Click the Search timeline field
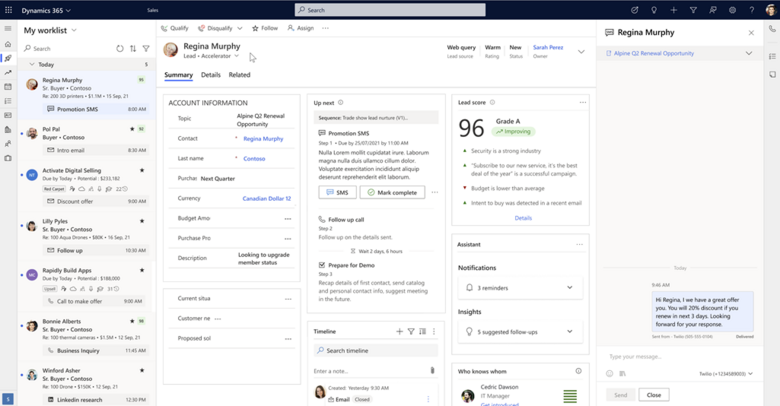 [x=376, y=350]
